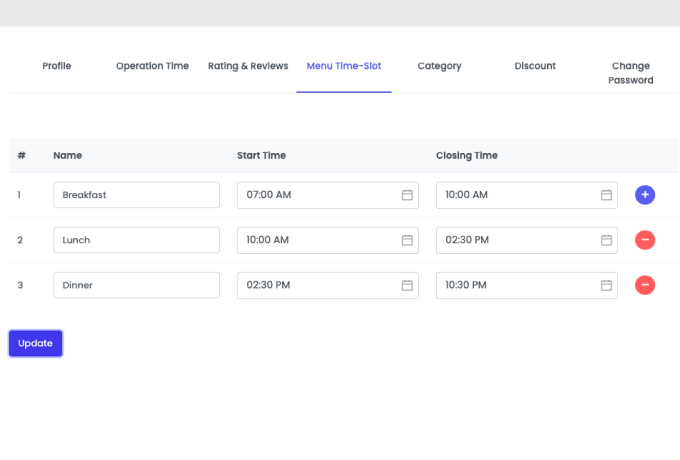Viewport: 680px width, 460px height.
Task: Open calendar icon for Breakfast start time
Action: click(x=407, y=195)
